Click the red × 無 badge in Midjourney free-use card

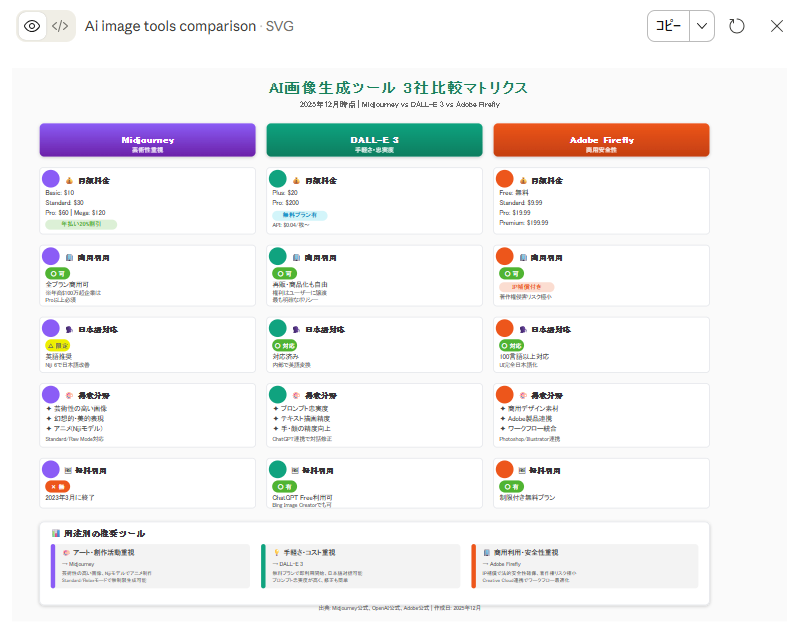58,487
